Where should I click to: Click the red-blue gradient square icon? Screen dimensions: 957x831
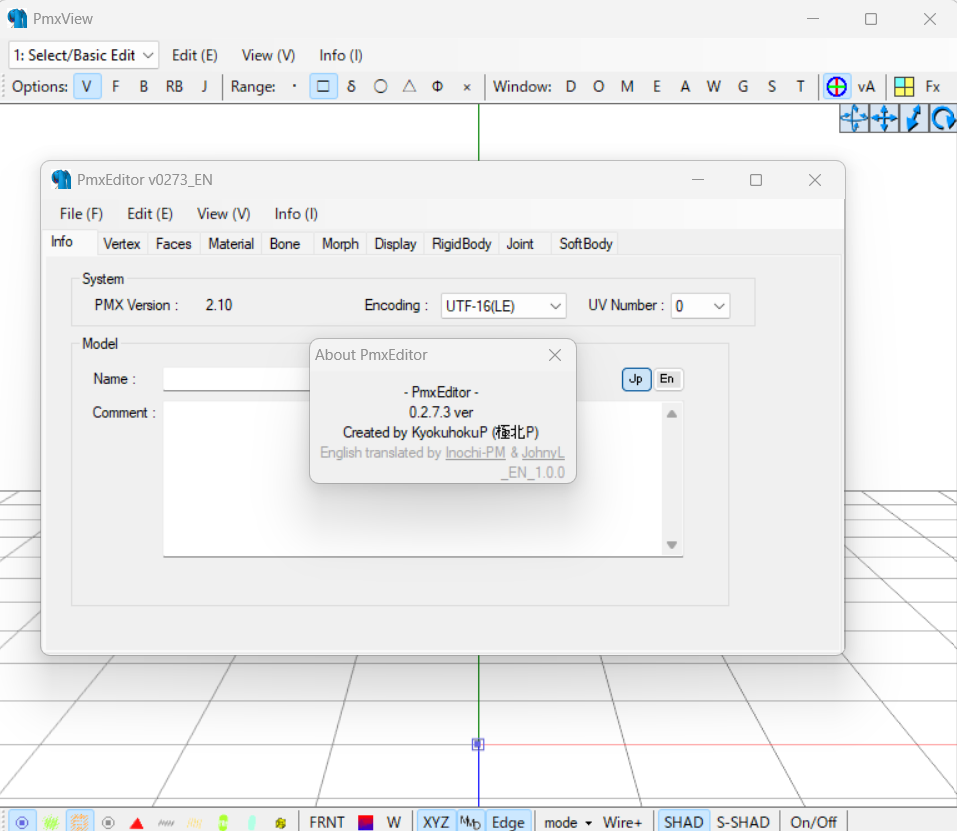(366, 822)
